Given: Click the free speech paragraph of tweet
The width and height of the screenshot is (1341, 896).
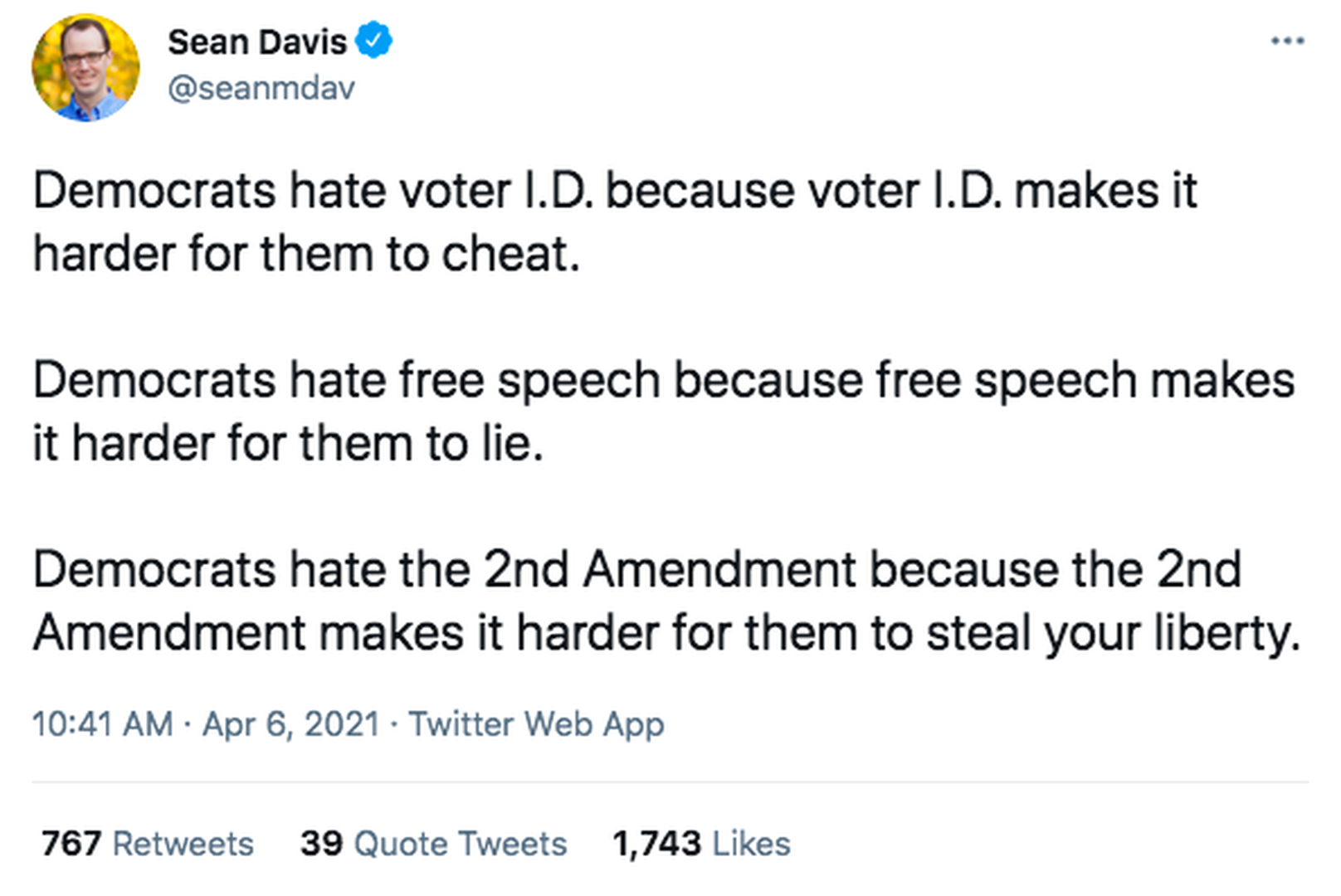Looking at the screenshot, I should point(662,411).
